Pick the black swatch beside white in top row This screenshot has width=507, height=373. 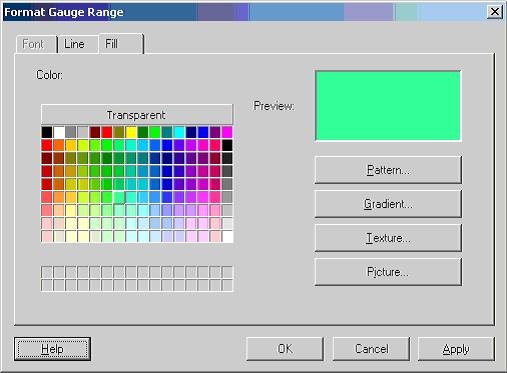click(47, 132)
